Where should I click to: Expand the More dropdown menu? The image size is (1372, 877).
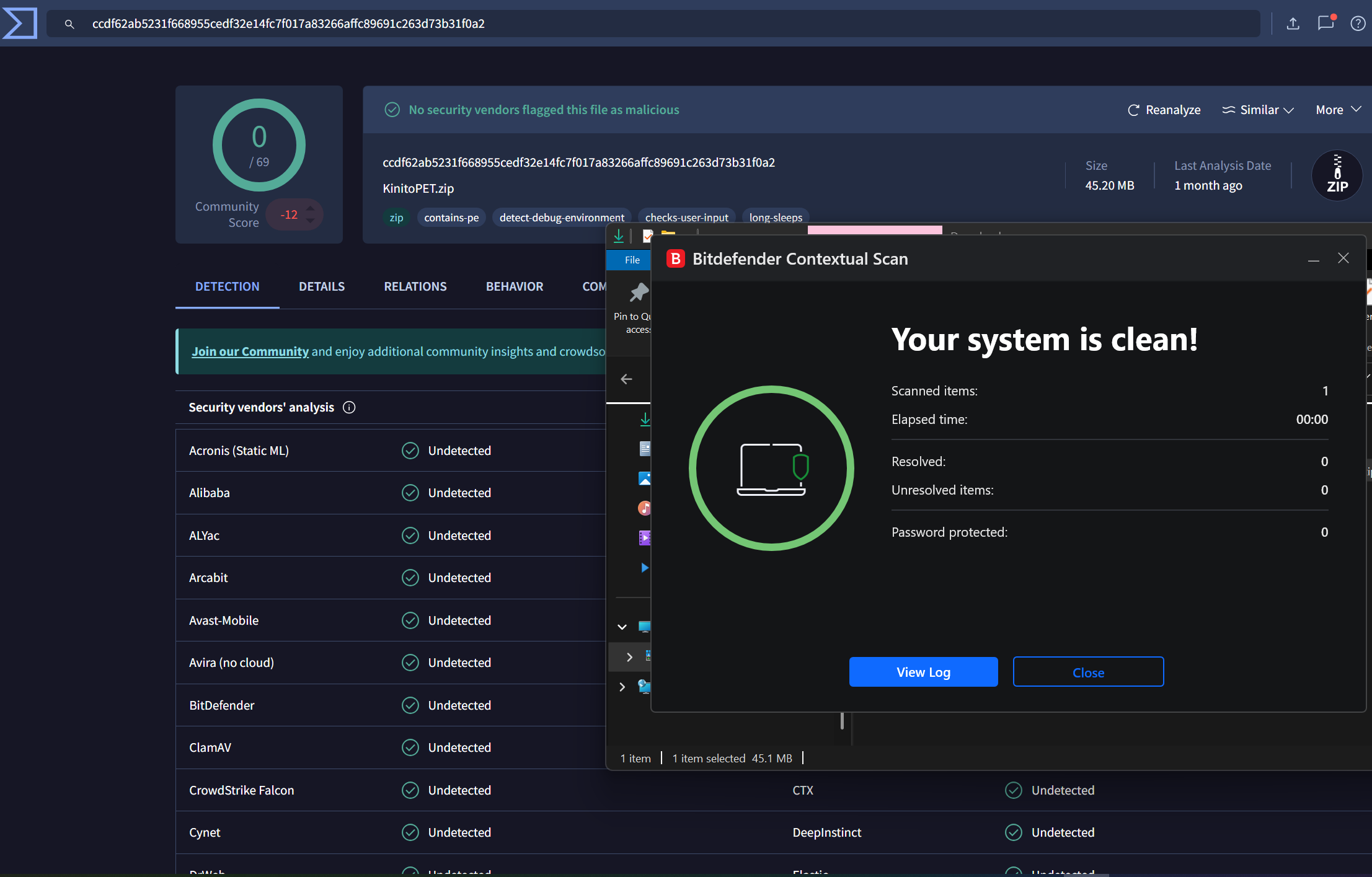click(1338, 110)
